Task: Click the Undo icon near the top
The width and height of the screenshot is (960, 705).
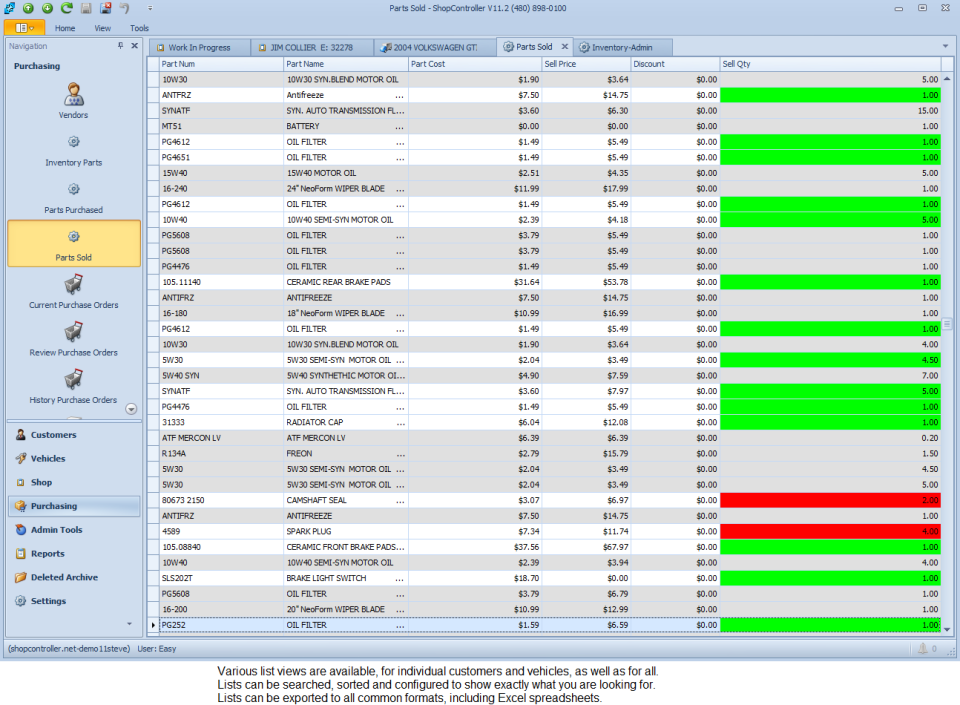Action: tap(125, 8)
